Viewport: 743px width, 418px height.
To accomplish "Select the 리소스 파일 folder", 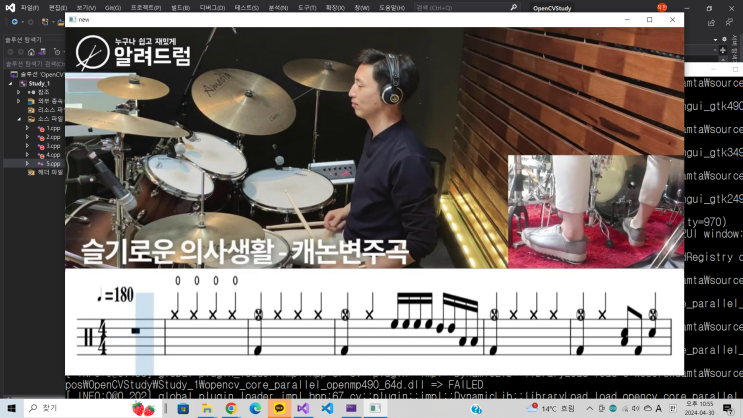I will point(45,110).
